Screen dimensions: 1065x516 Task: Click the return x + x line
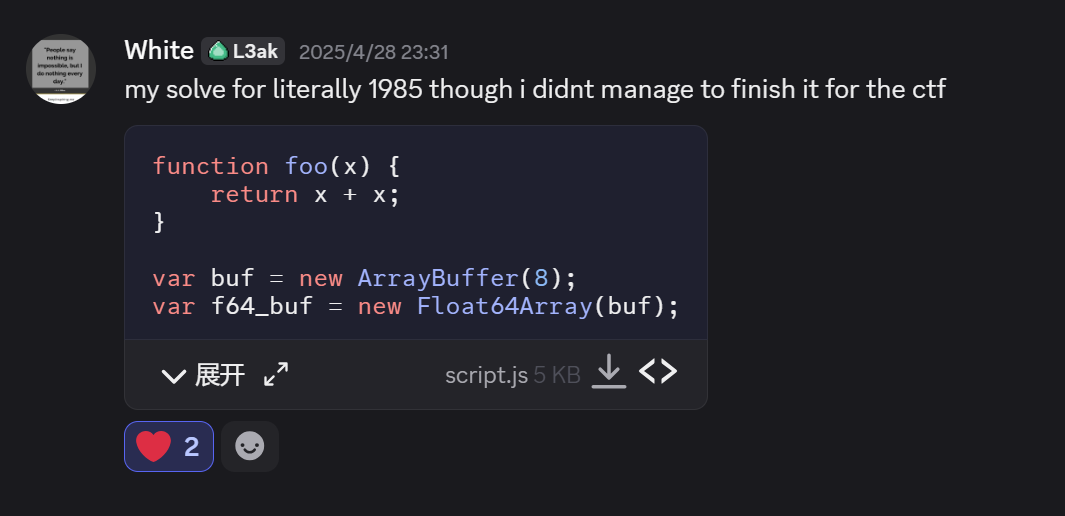(306, 195)
